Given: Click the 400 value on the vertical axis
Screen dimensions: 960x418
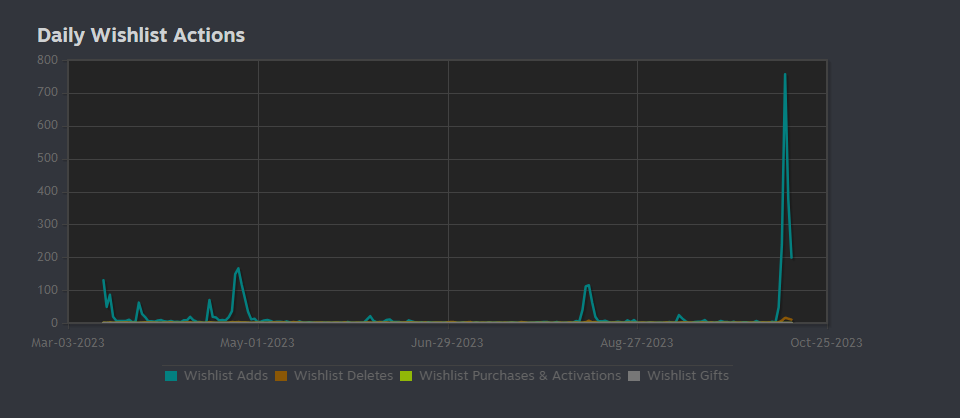Looking at the screenshot, I should 47,192.
